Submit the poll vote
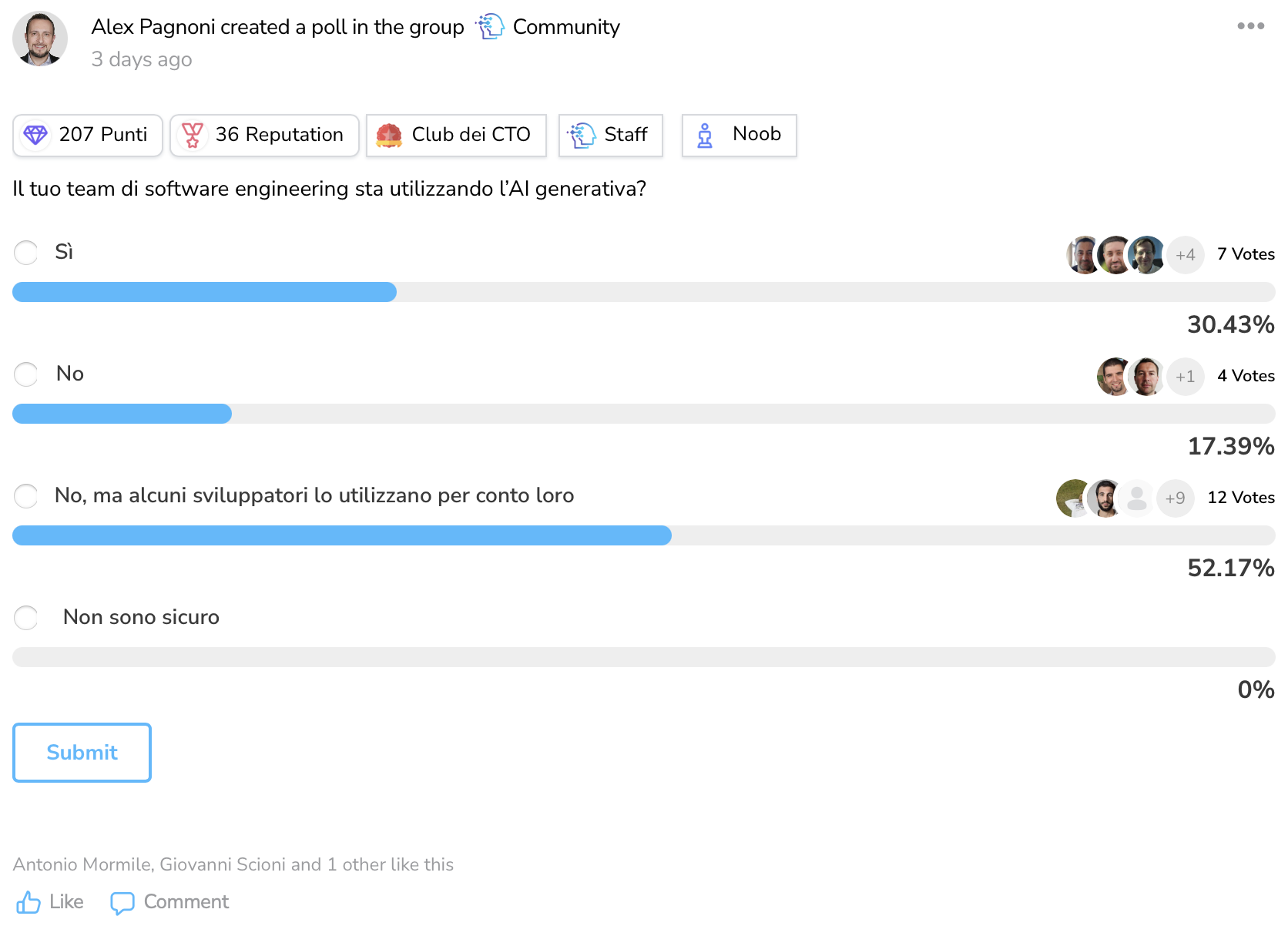The width and height of the screenshot is (1288, 926). [x=82, y=753]
